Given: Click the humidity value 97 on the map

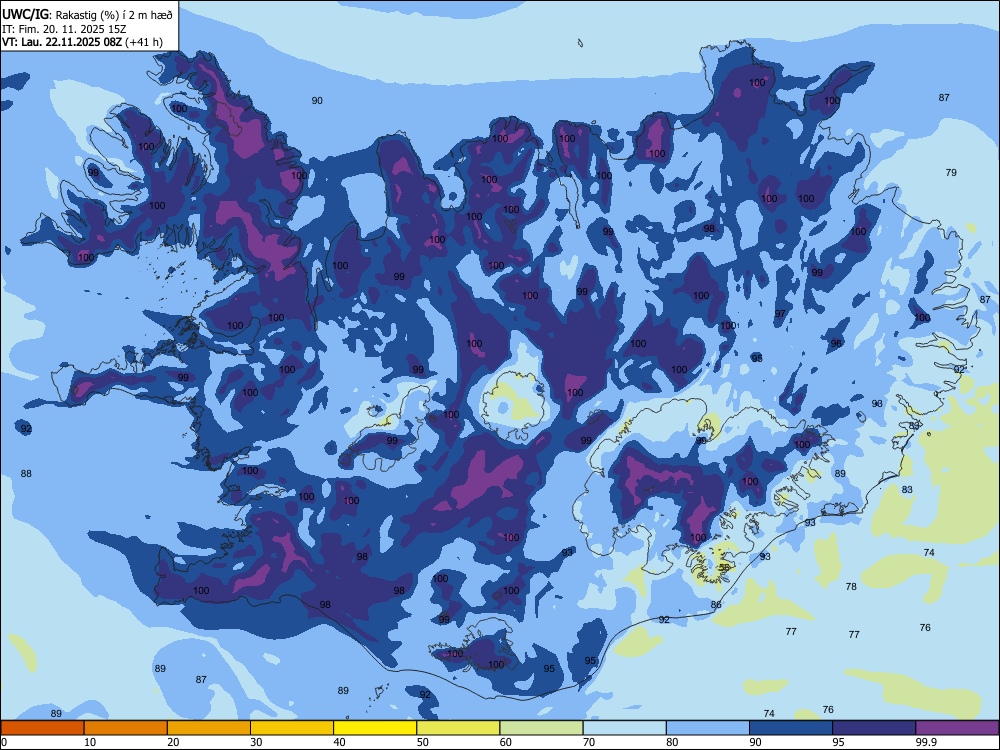Looking at the screenshot, I should pyautogui.click(x=781, y=313).
